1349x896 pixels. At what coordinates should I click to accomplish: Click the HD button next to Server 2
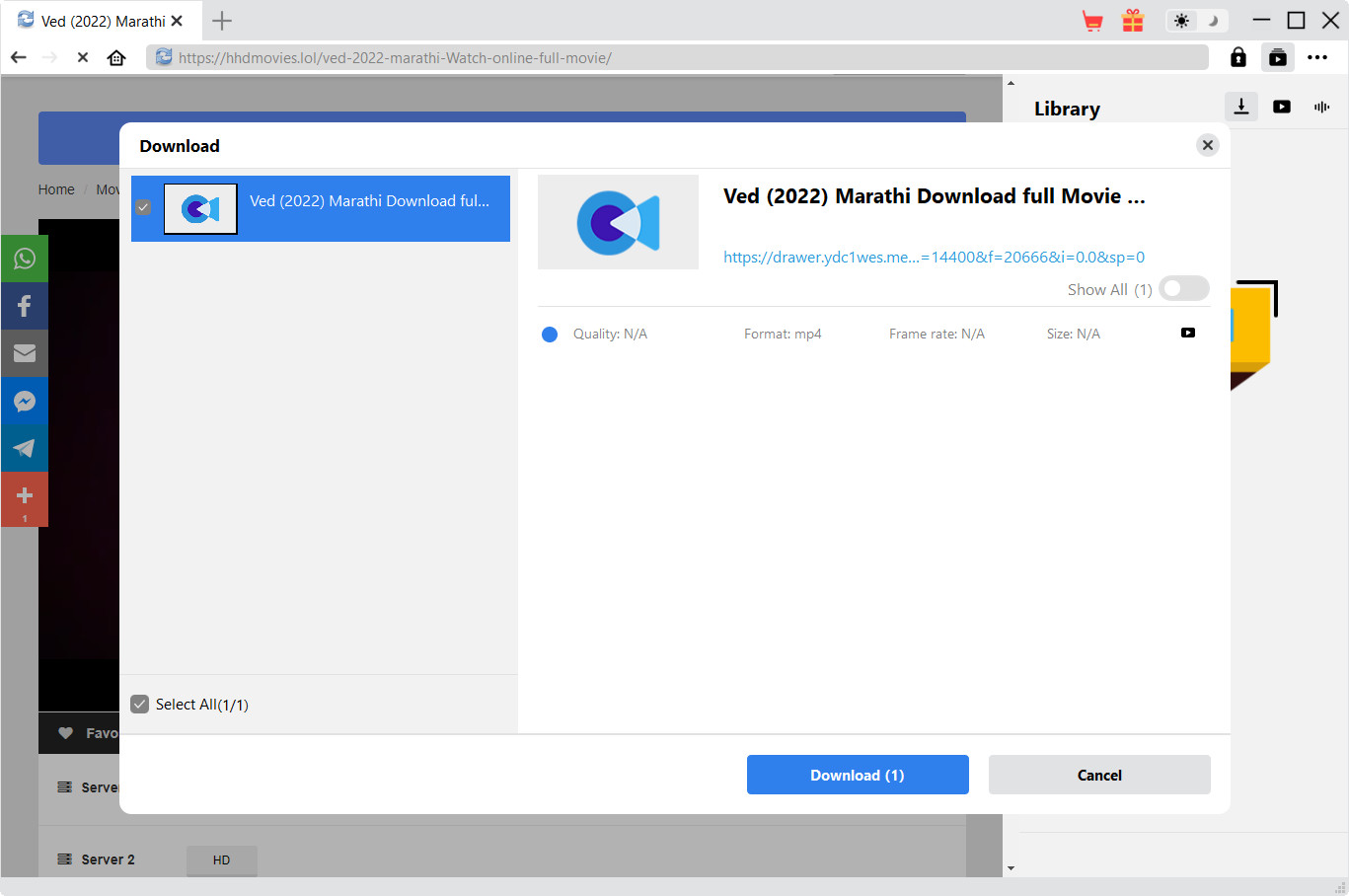pyautogui.click(x=222, y=859)
